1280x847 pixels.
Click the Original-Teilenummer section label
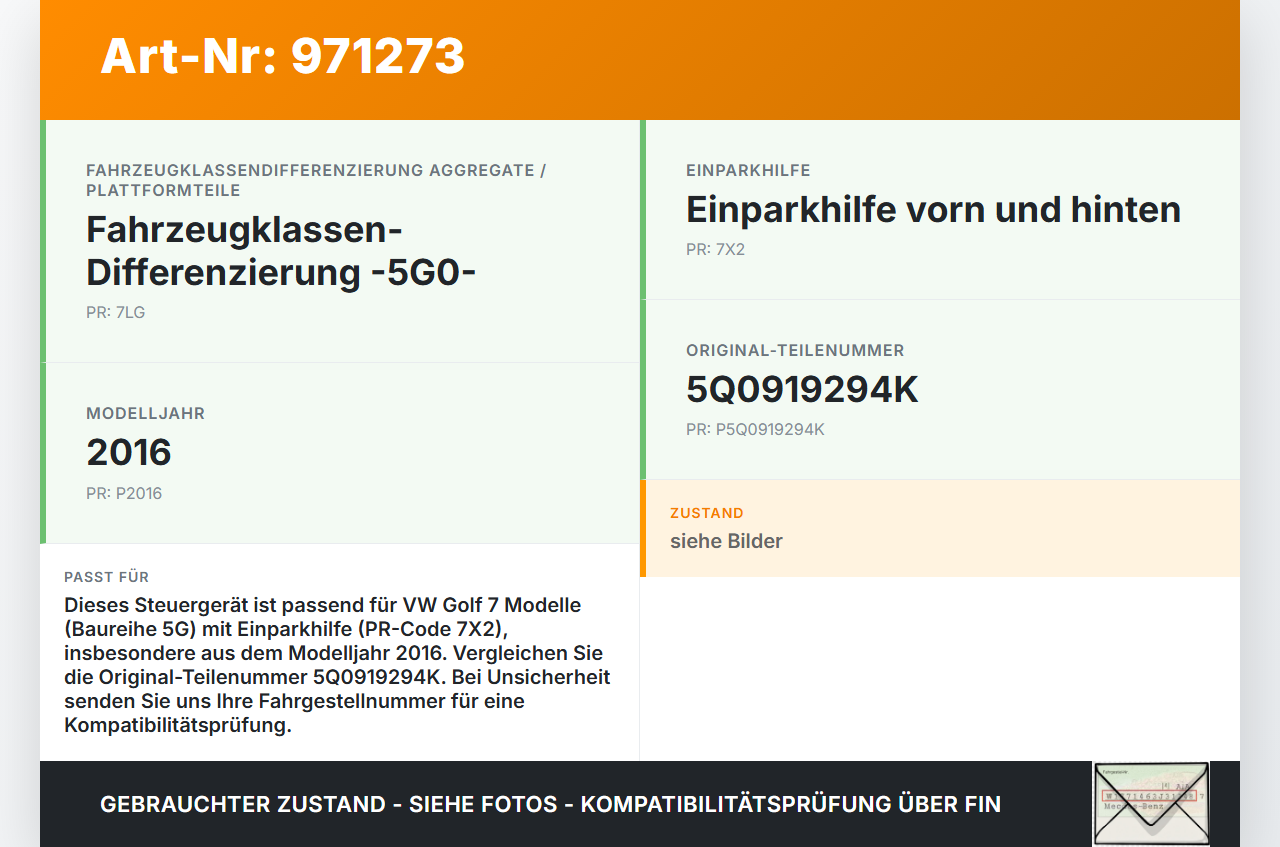click(794, 350)
